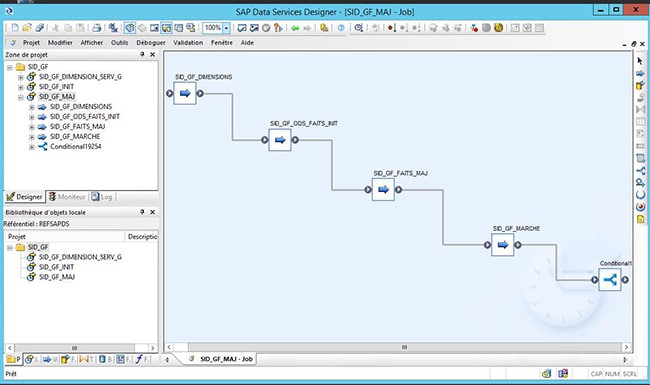The image size is (650, 385).
Task: Click canvas scroll left arrow
Action: point(169,347)
